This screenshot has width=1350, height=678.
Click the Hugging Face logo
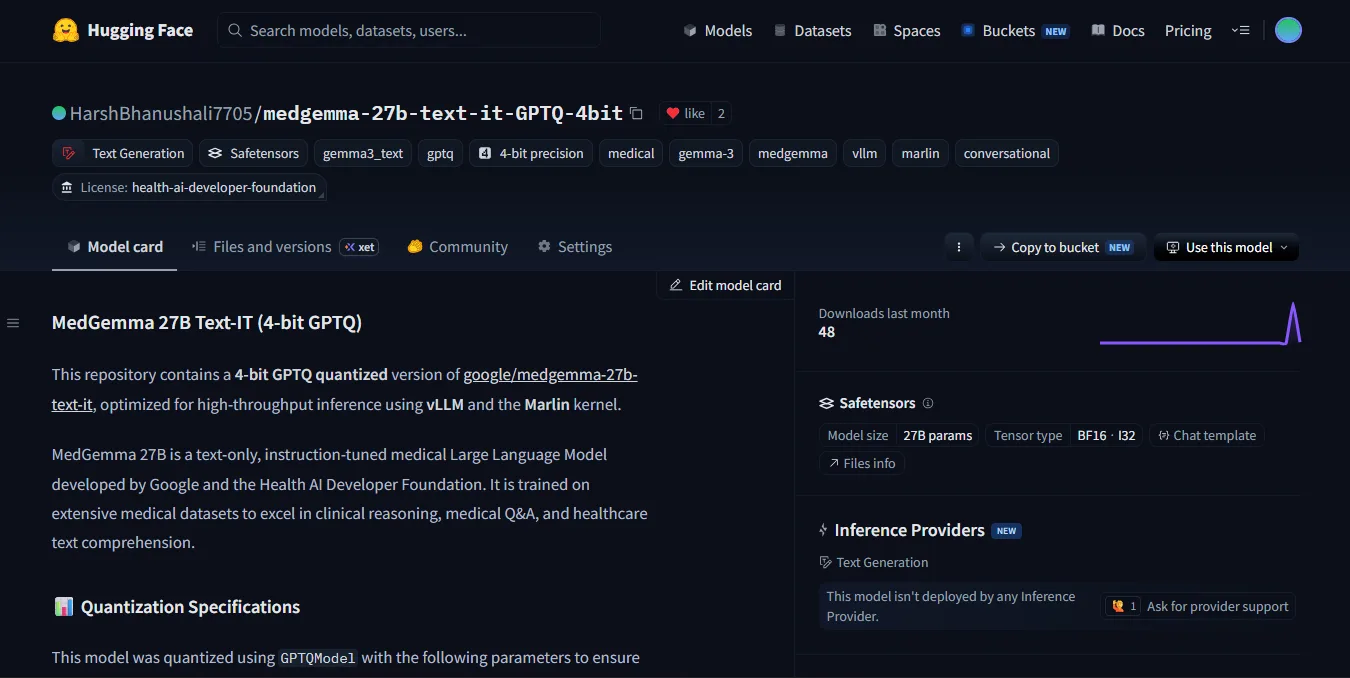tap(122, 30)
